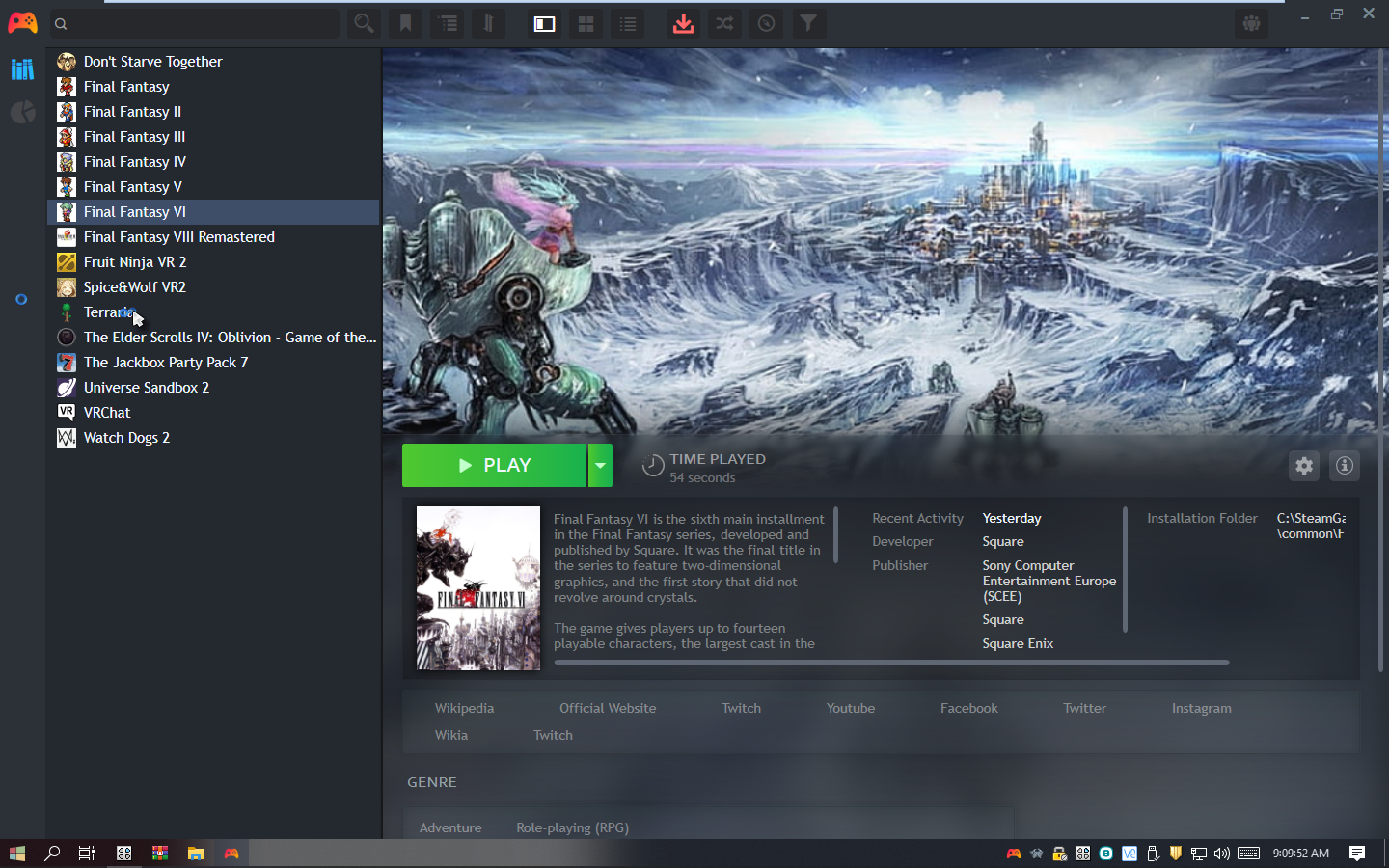Select Final Fantasy II in the list
Screen dimensions: 1389x868
pos(213,112)
